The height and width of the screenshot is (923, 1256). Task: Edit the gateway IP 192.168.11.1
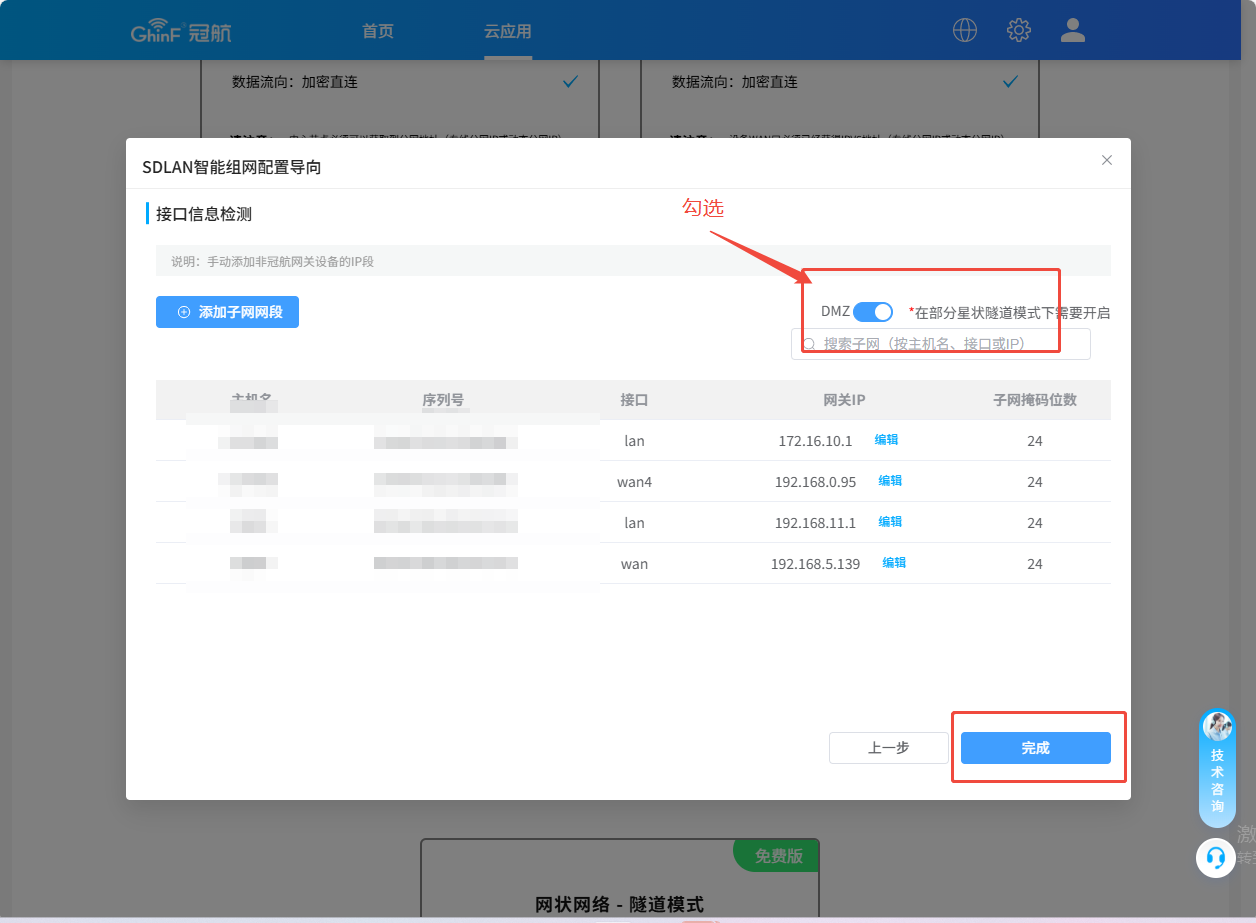click(x=890, y=522)
